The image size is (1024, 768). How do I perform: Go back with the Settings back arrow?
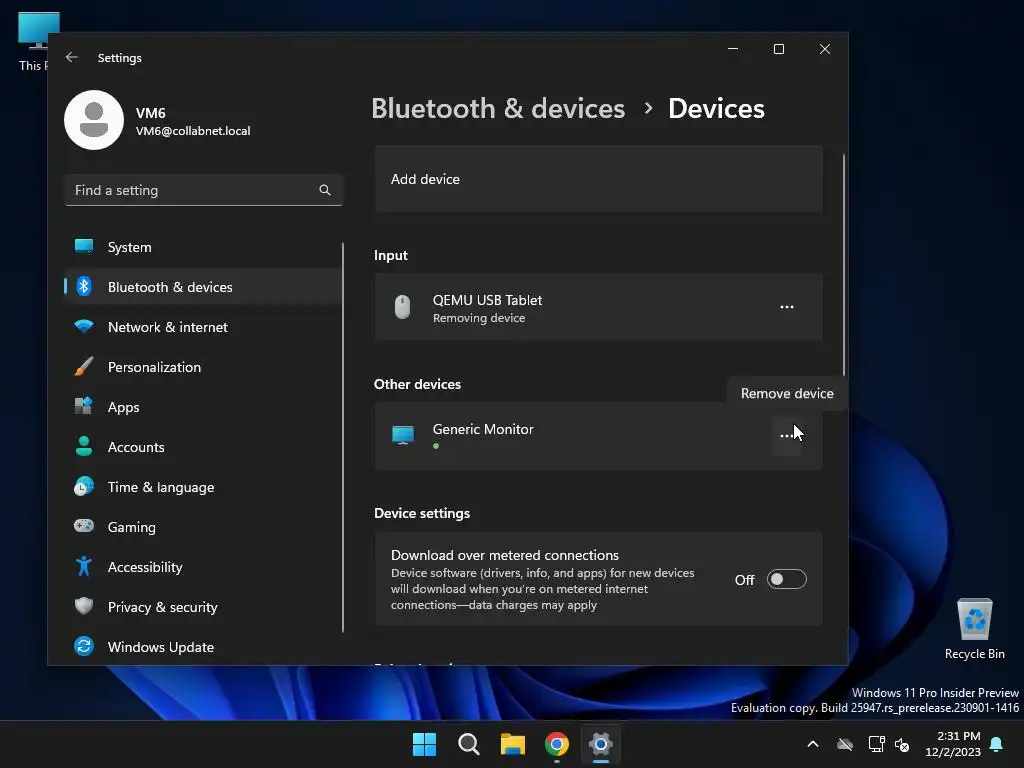point(72,57)
